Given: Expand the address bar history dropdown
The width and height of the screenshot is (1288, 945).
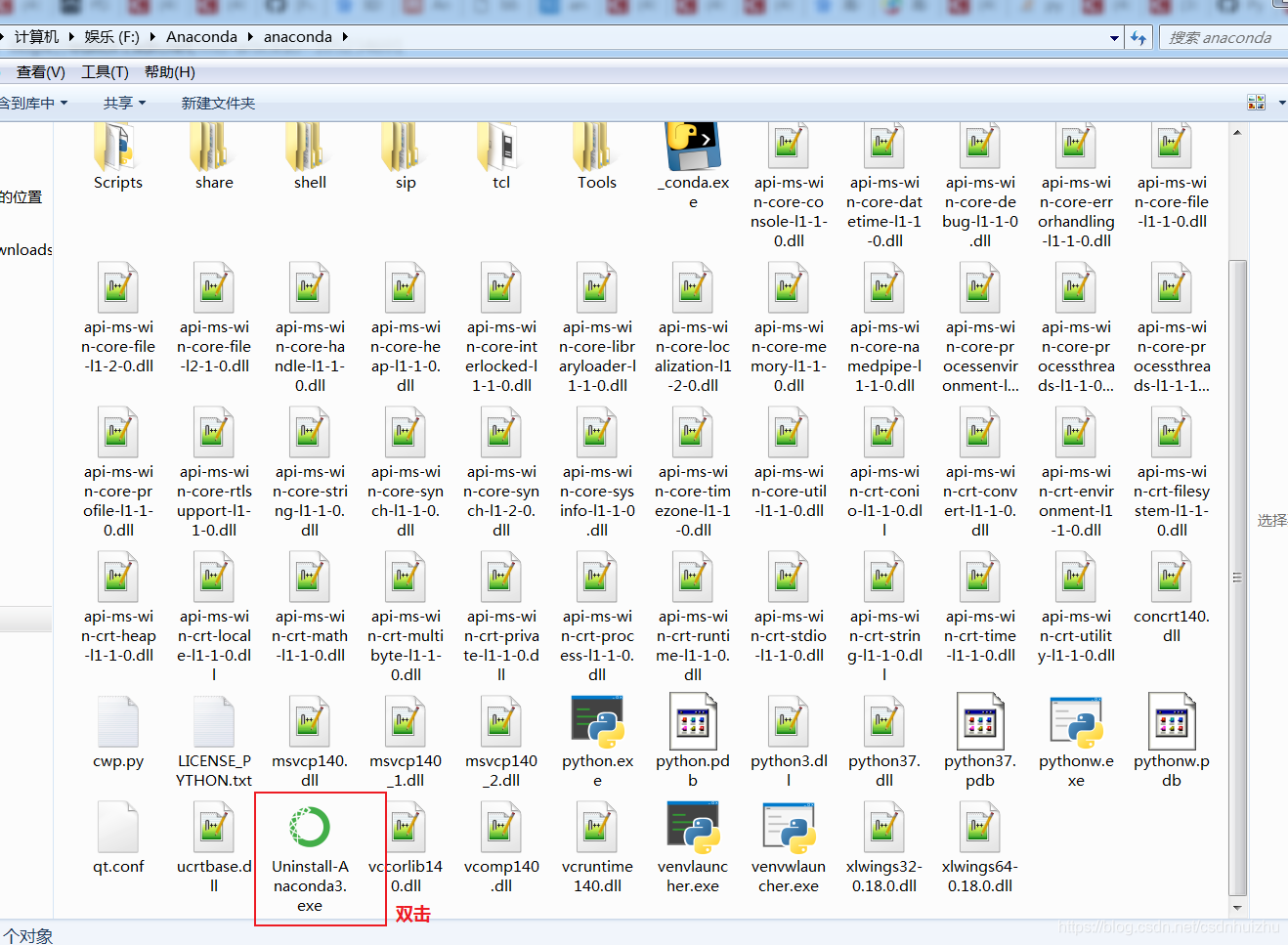Looking at the screenshot, I should pyautogui.click(x=1115, y=38).
